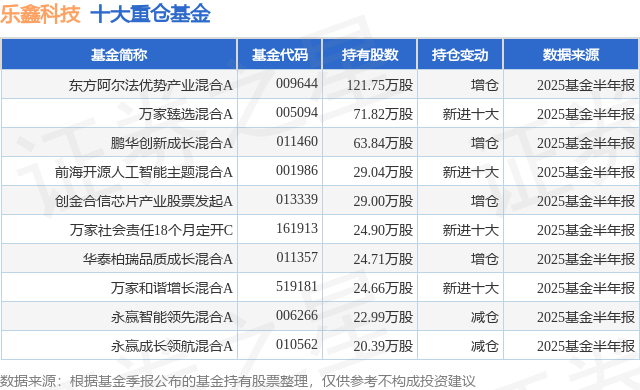
Task: Click the 持仓变动 column header
Action: click(460, 55)
